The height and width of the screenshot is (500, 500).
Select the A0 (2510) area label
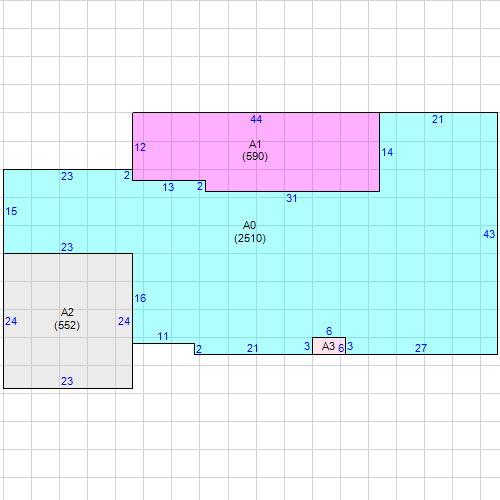point(250,232)
